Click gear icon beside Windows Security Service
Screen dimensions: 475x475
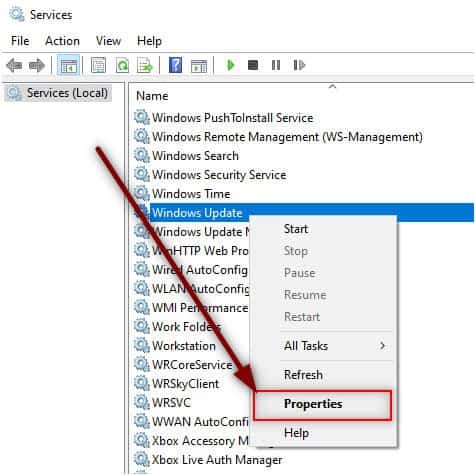click(142, 174)
